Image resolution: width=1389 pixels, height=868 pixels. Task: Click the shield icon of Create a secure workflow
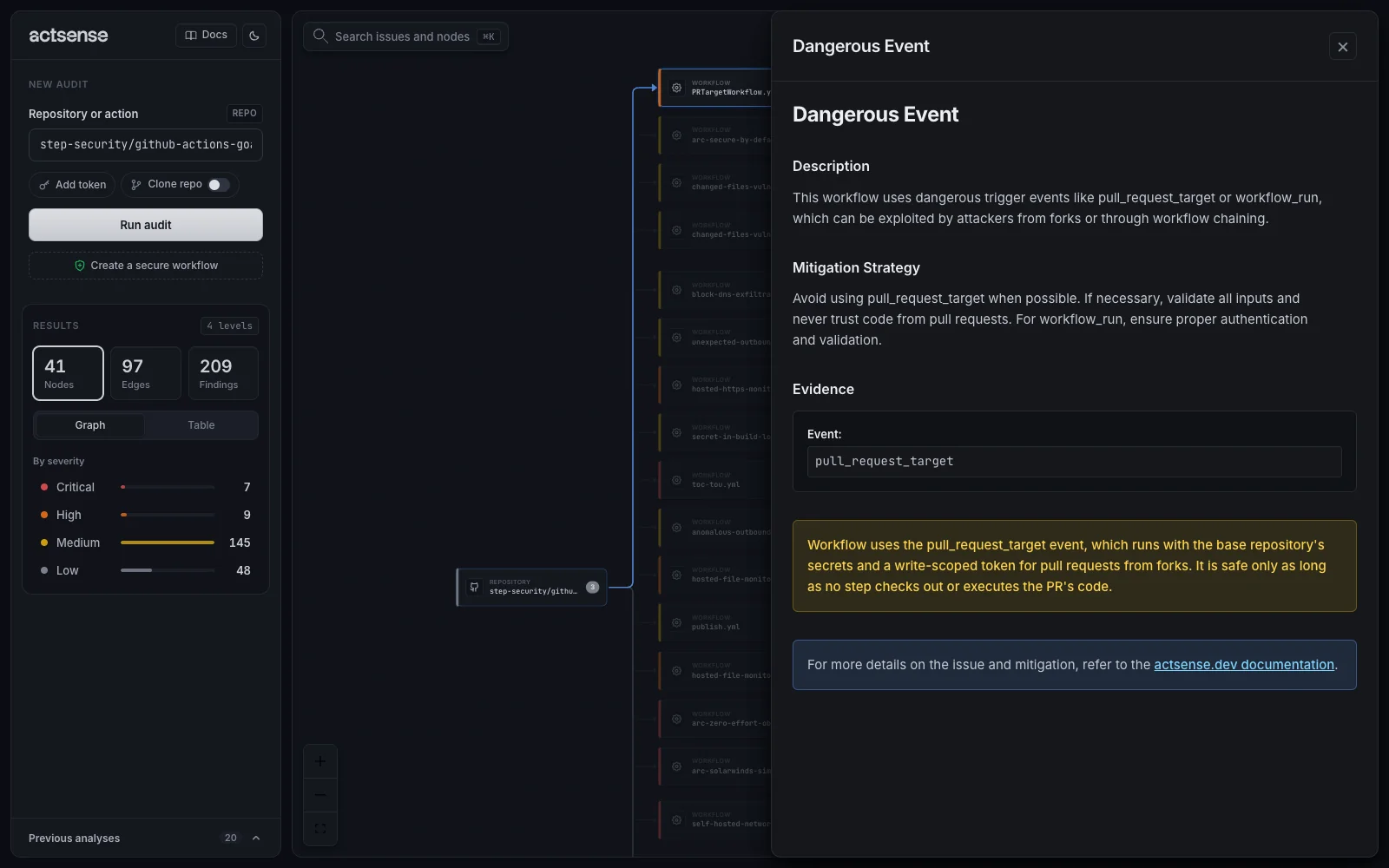click(x=80, y=266)
